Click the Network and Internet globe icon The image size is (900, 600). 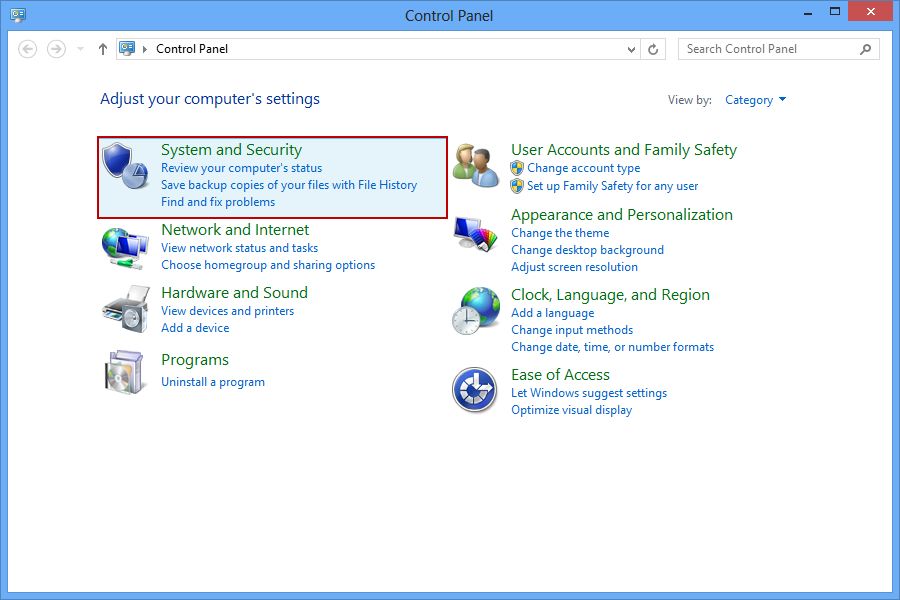[125, 249]
